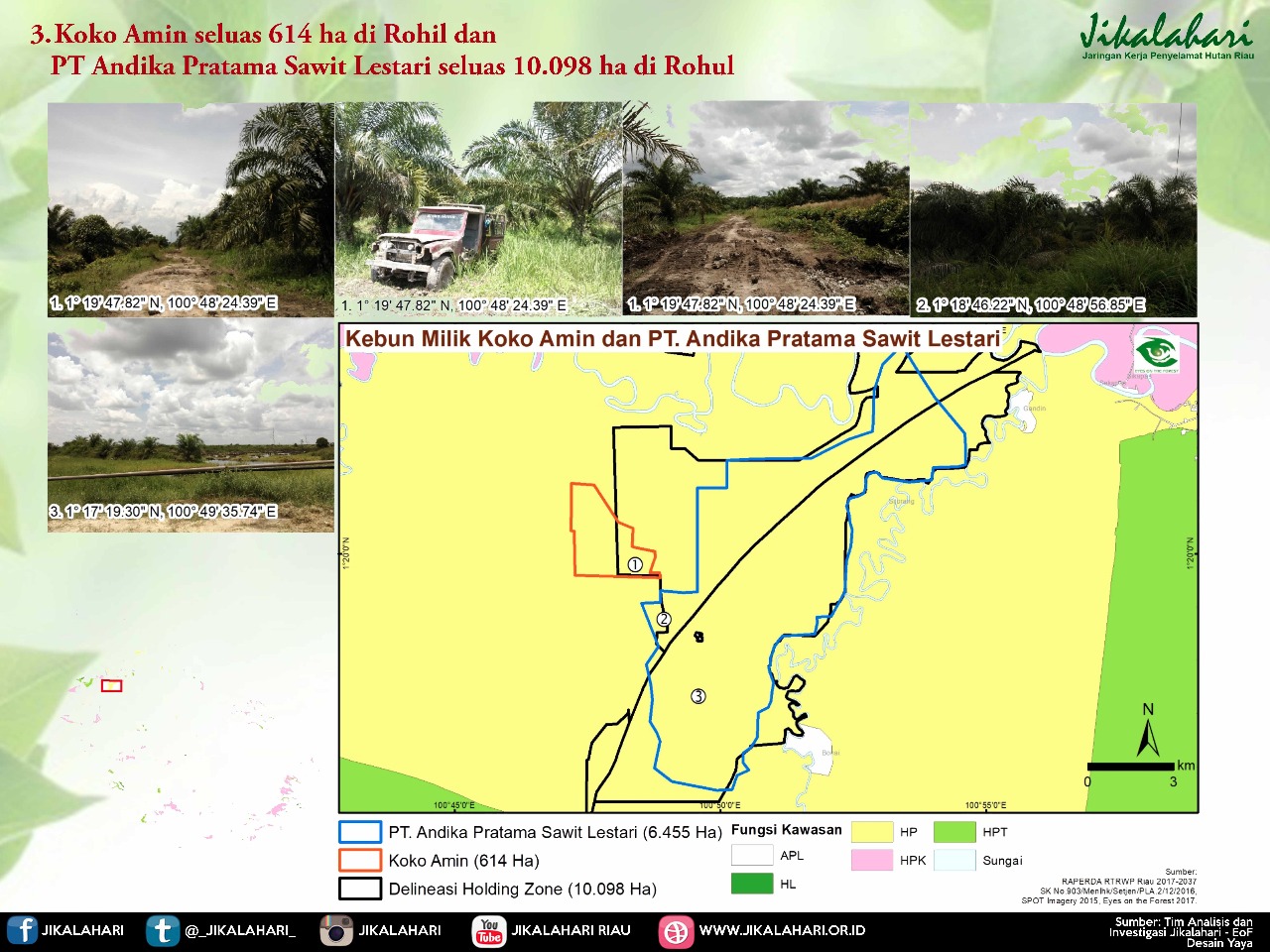Click the blue PT. Andika legend box

coord(360,832)
